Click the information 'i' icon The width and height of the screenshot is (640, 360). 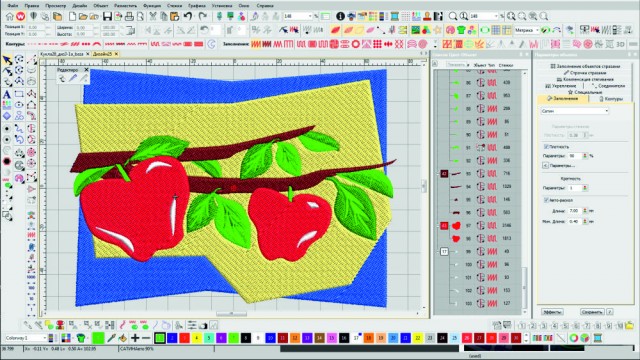(340, 16)
